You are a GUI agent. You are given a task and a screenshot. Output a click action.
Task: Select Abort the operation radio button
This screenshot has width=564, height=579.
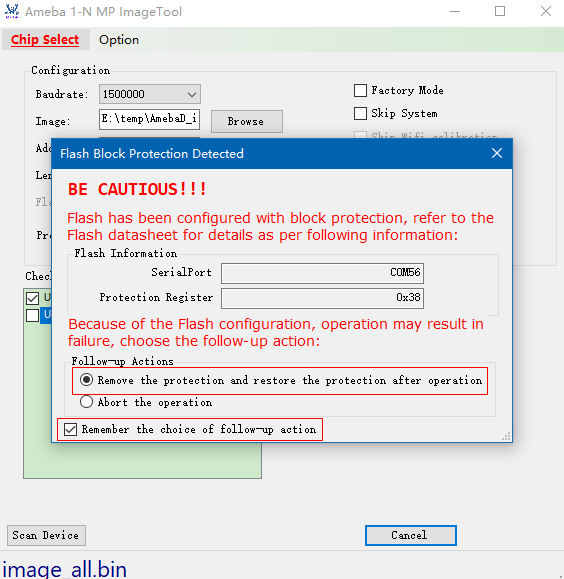point(86,402)
